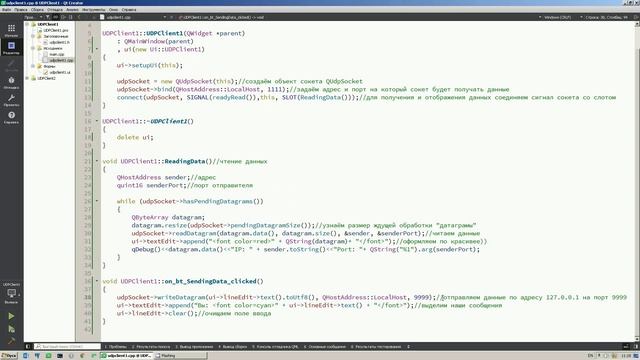
Task: Collapse the sources folder in project tree
Action: 33,48
